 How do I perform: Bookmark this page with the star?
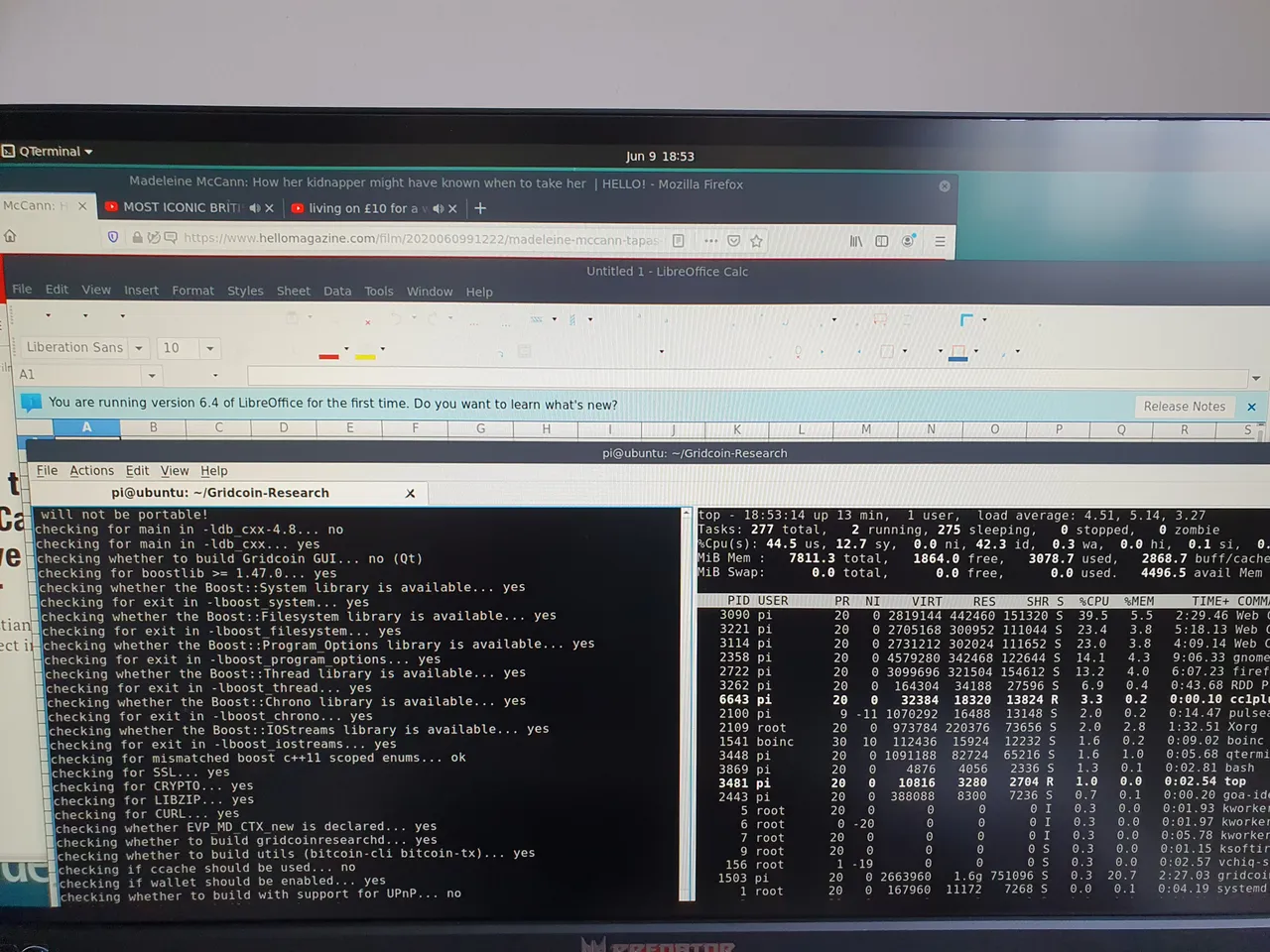756,241
